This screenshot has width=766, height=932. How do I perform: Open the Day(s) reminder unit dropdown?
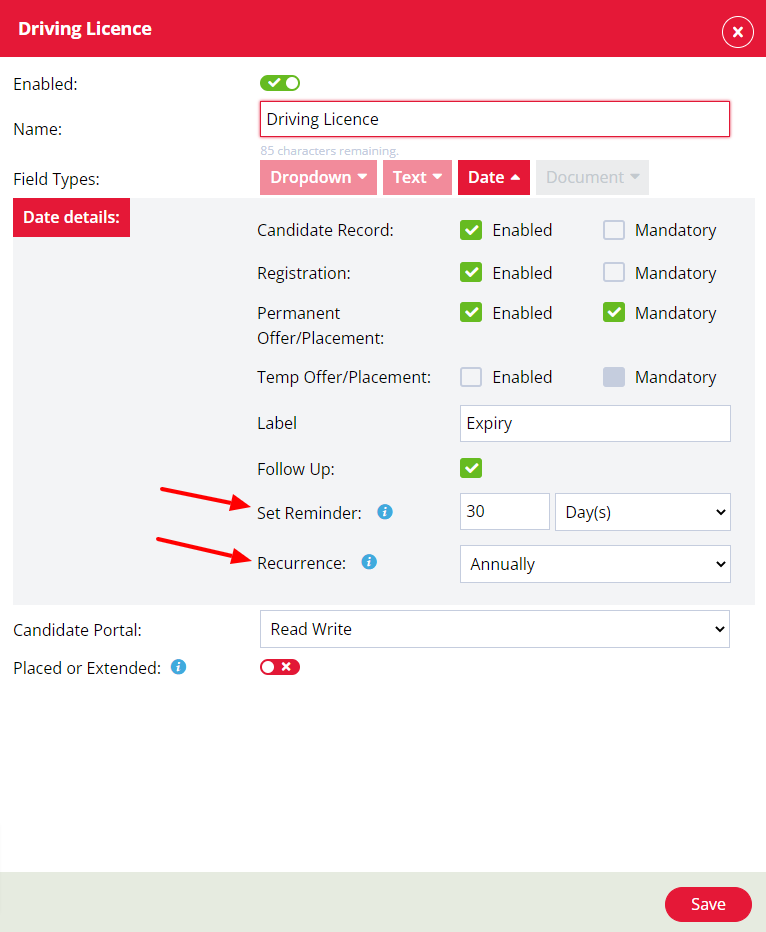[642, 512]
